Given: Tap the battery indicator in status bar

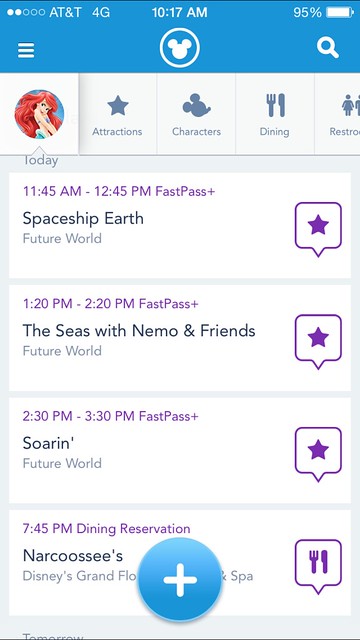Looking at the screenshot, I should pos(340,12).
